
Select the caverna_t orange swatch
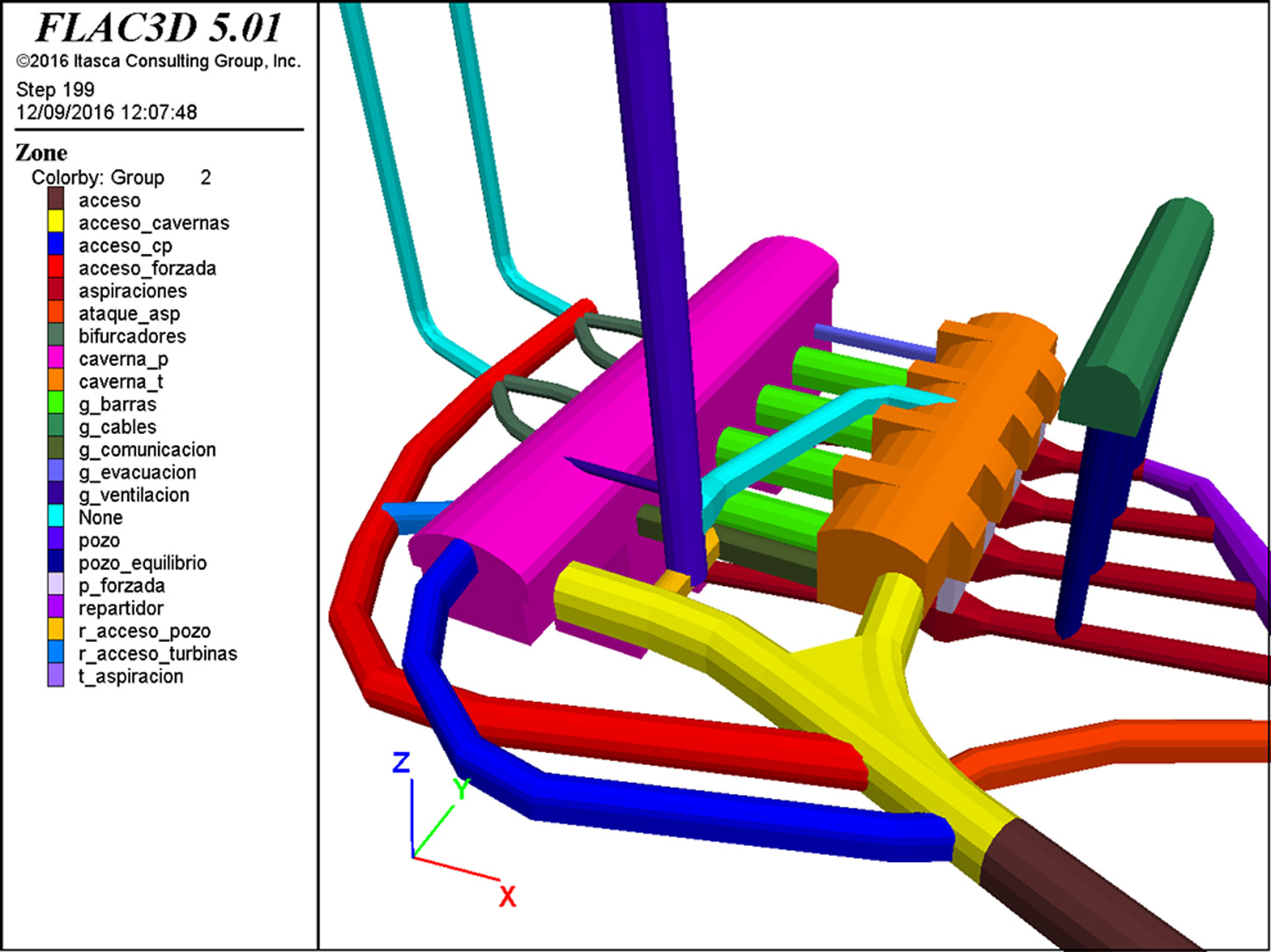[56, 380]
